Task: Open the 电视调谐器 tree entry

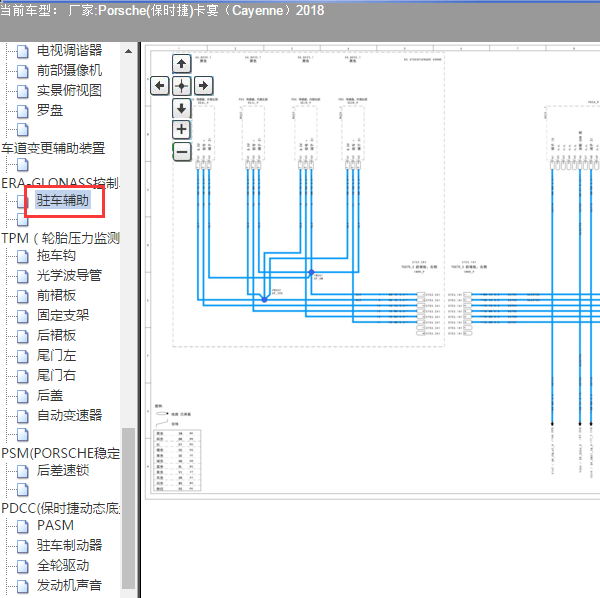Action: [69, 50]
